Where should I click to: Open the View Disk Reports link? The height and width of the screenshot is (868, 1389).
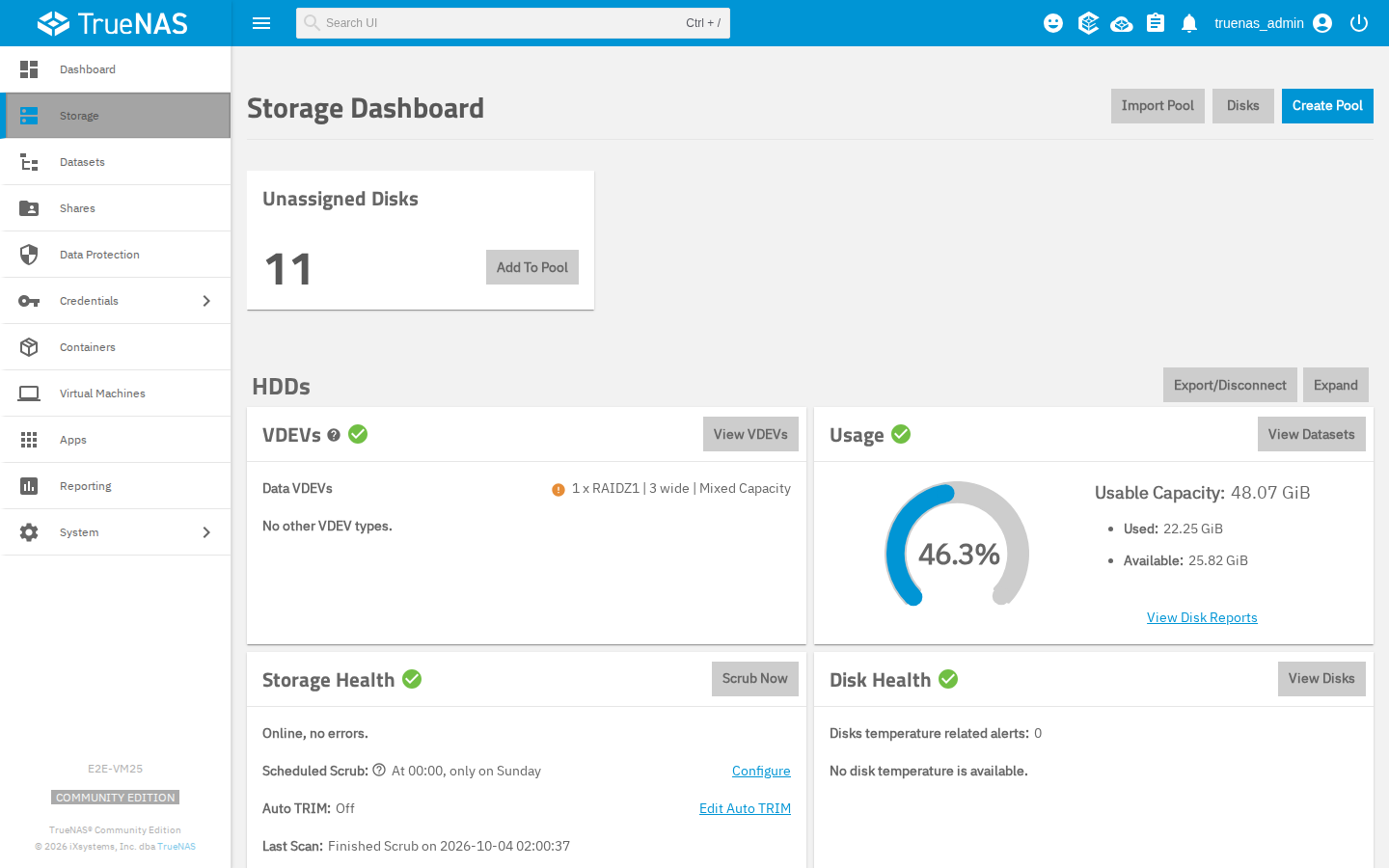click(x=1202, y=617)
